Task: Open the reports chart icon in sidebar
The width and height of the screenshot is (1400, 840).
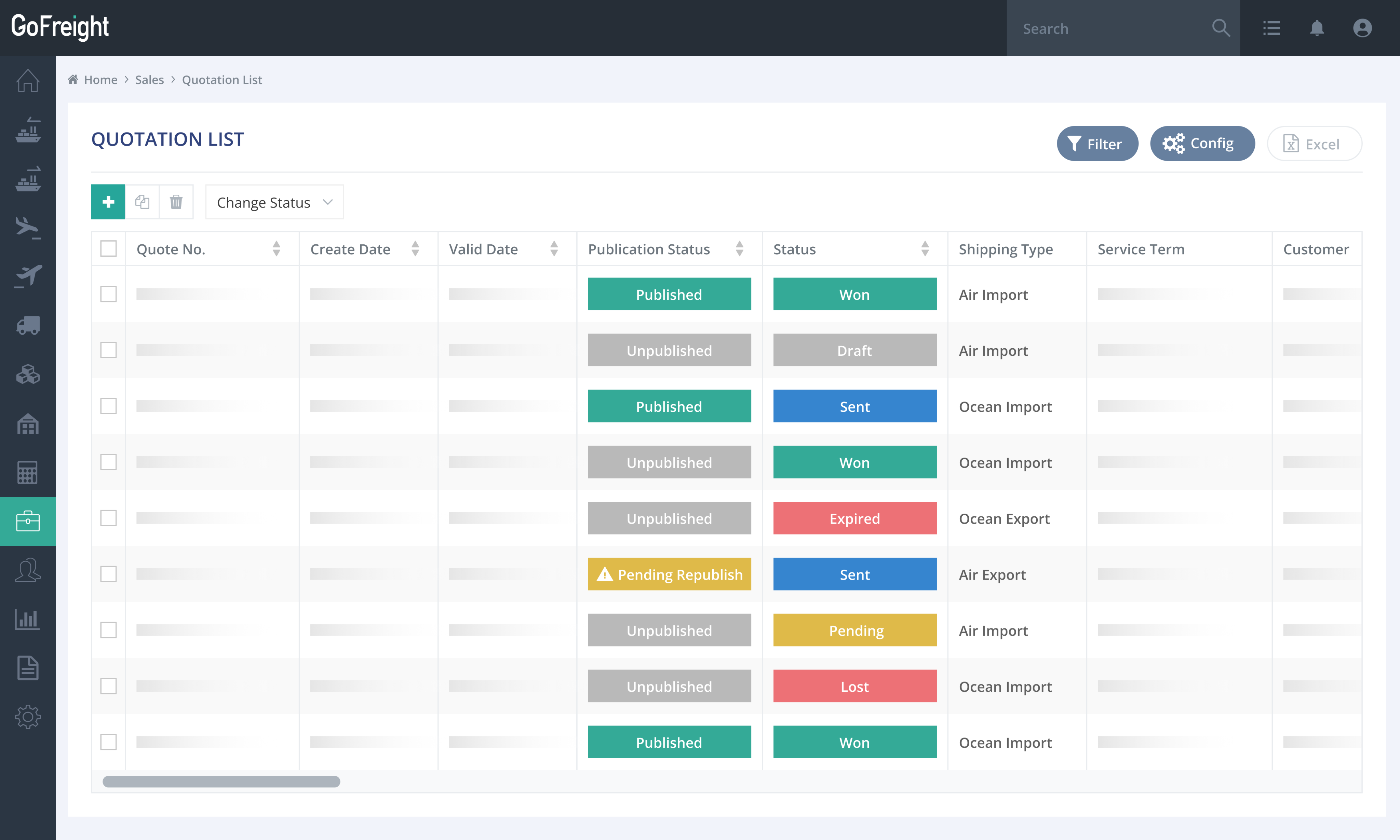Action: pyautogui.click(x=28, y=619)
